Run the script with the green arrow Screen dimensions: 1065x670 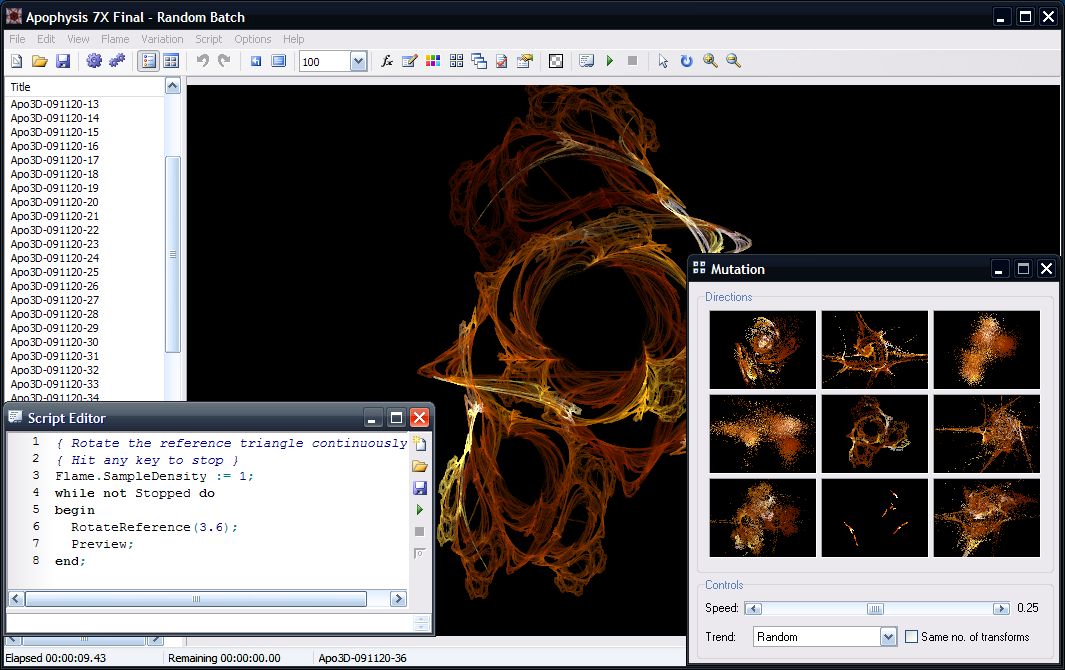pos(419,511)
